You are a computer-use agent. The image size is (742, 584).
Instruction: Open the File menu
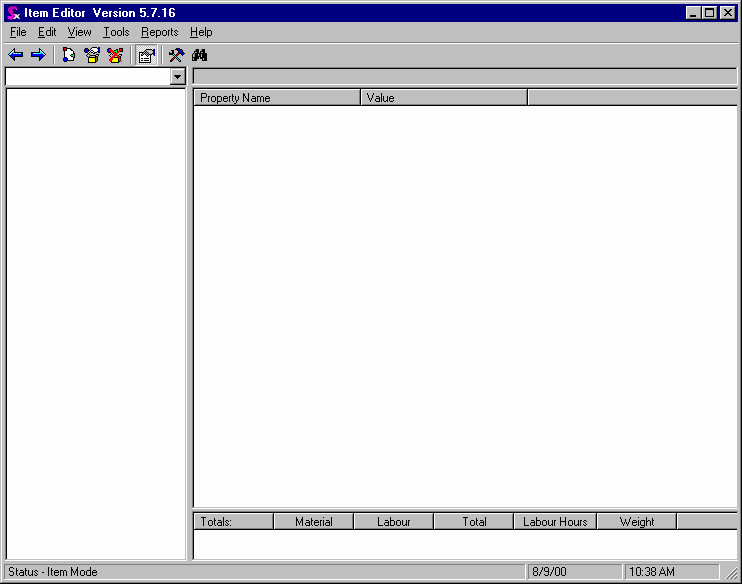click(x=18, y=32)
